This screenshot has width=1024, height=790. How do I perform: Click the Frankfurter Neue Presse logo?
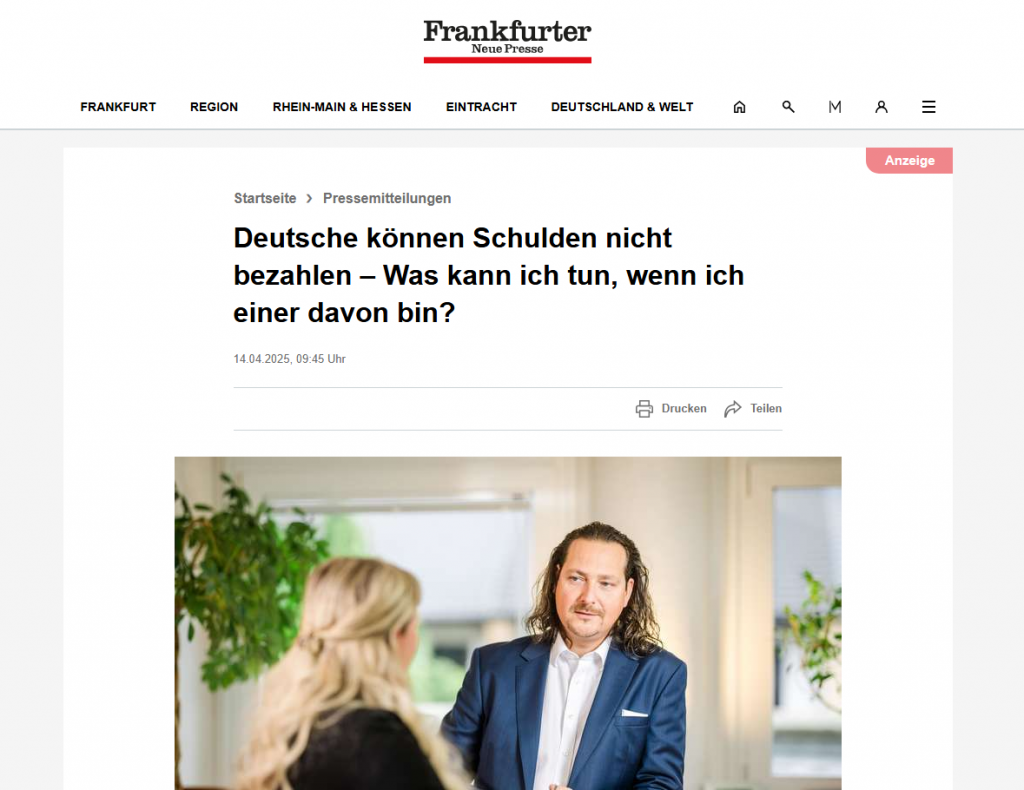[507, 41]
